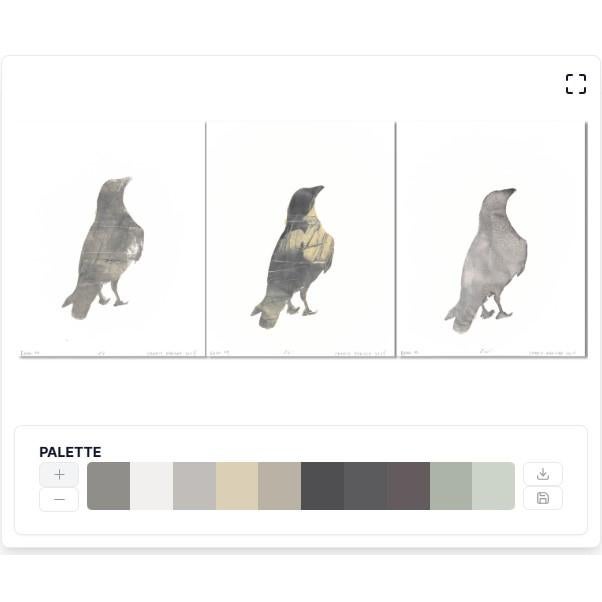The width and height of the screenshot is (602, 602).
Task: Select the dark gray seventh swatch
Action: 366,486
